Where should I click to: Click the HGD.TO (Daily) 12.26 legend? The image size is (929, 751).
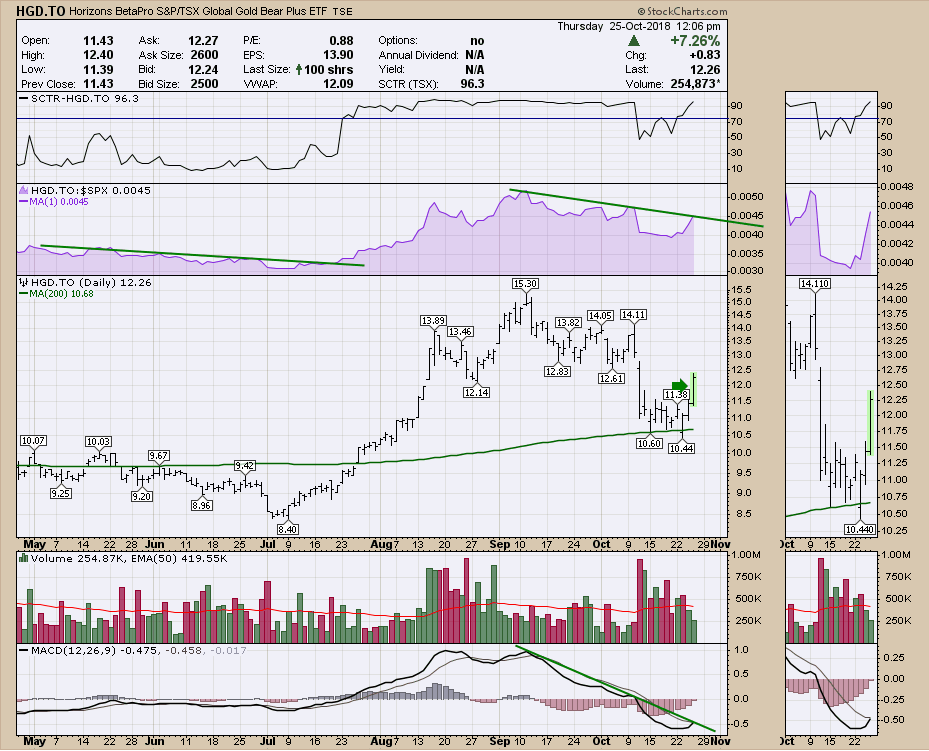coord(86,283)
